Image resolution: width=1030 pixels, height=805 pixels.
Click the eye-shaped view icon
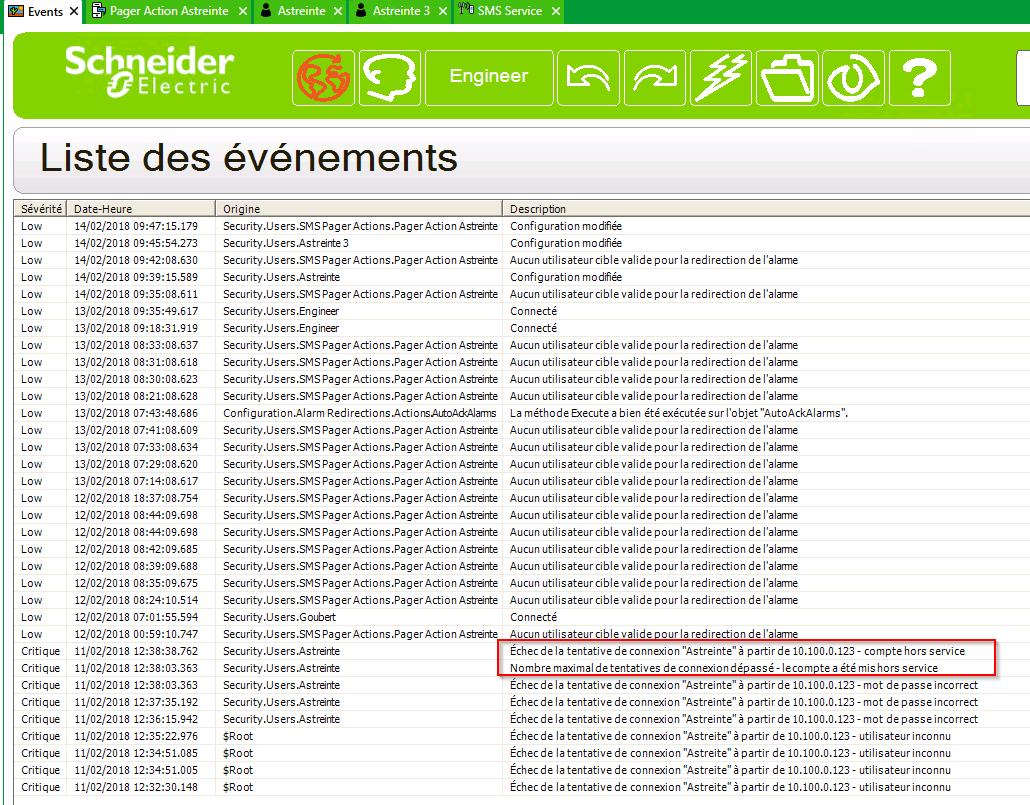[853, 77]
